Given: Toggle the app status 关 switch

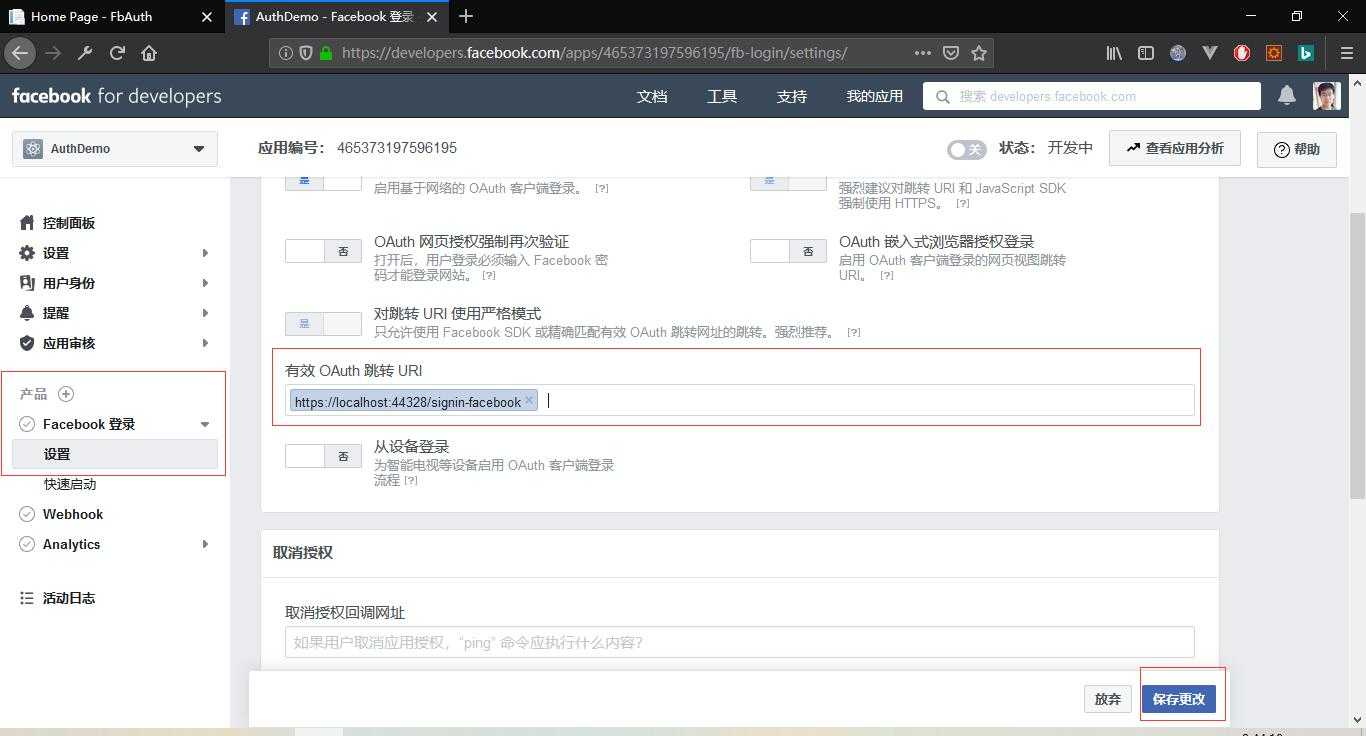Looking at the screenshot, I should click(x=966, y=149).
